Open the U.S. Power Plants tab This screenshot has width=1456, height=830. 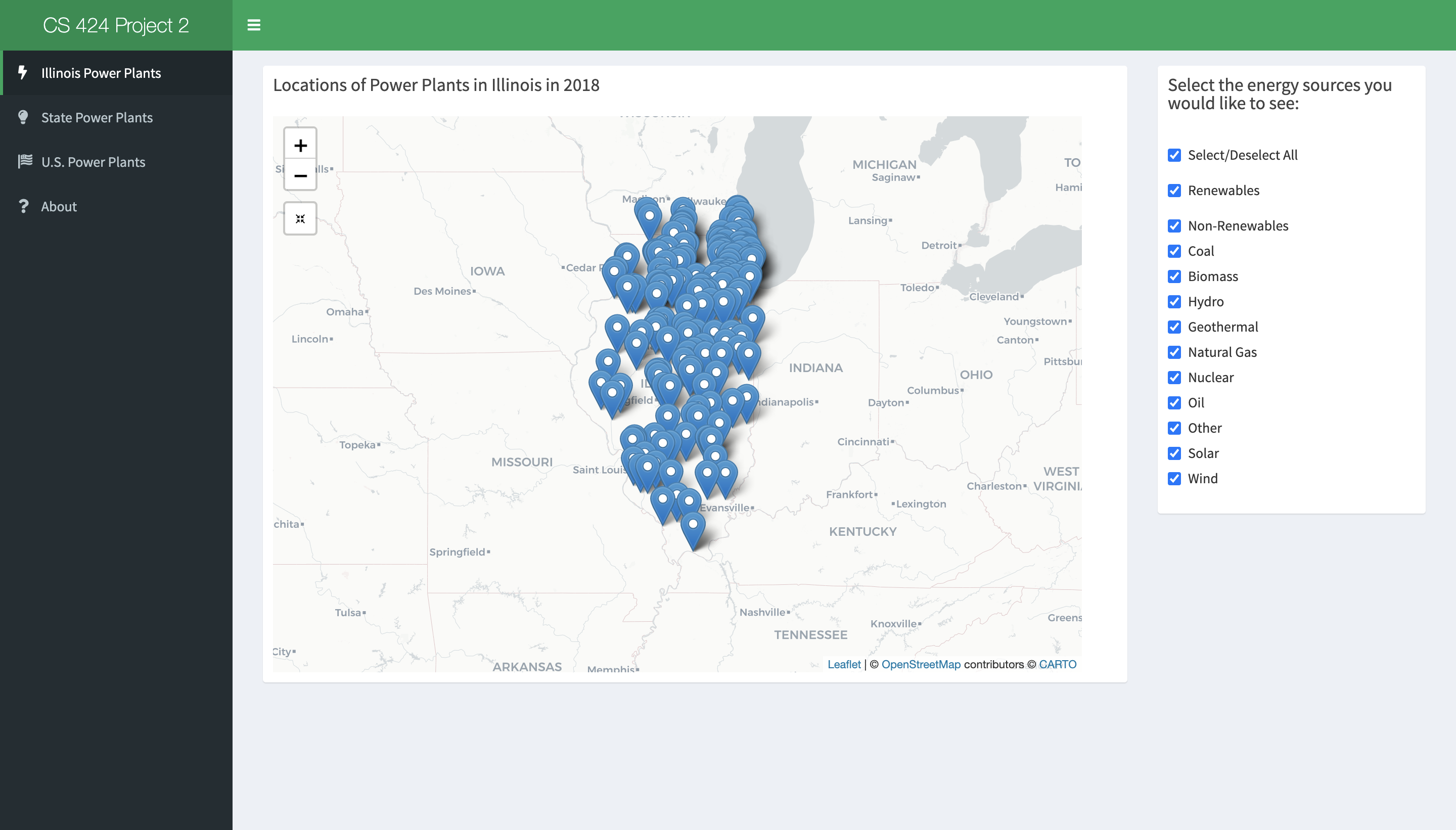[116, 162]
